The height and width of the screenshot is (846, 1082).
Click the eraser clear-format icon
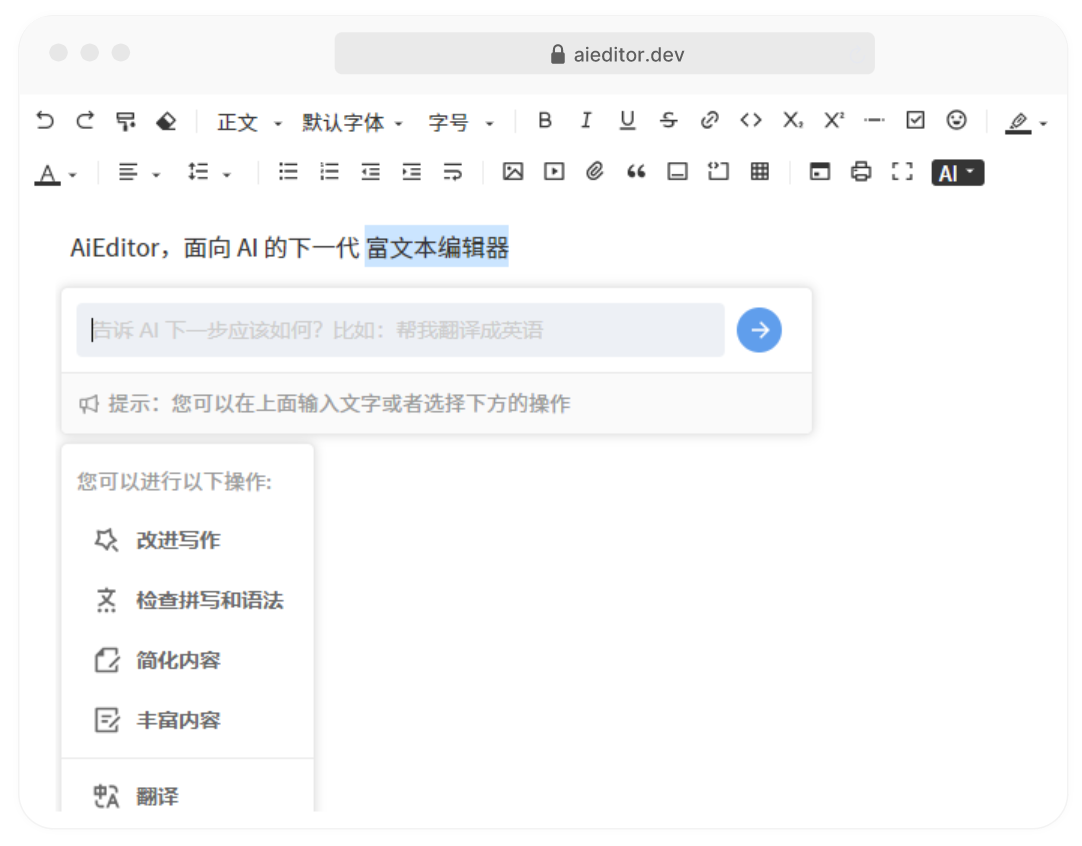pos(166,121)
